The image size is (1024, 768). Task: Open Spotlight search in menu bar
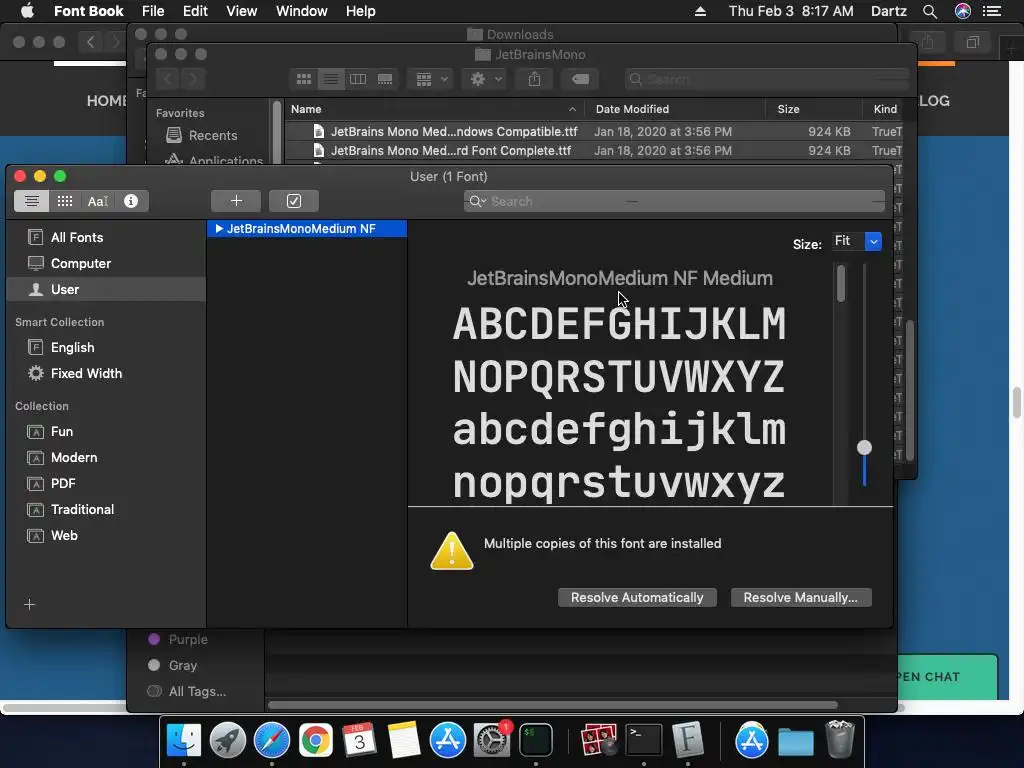click(930, 11)
